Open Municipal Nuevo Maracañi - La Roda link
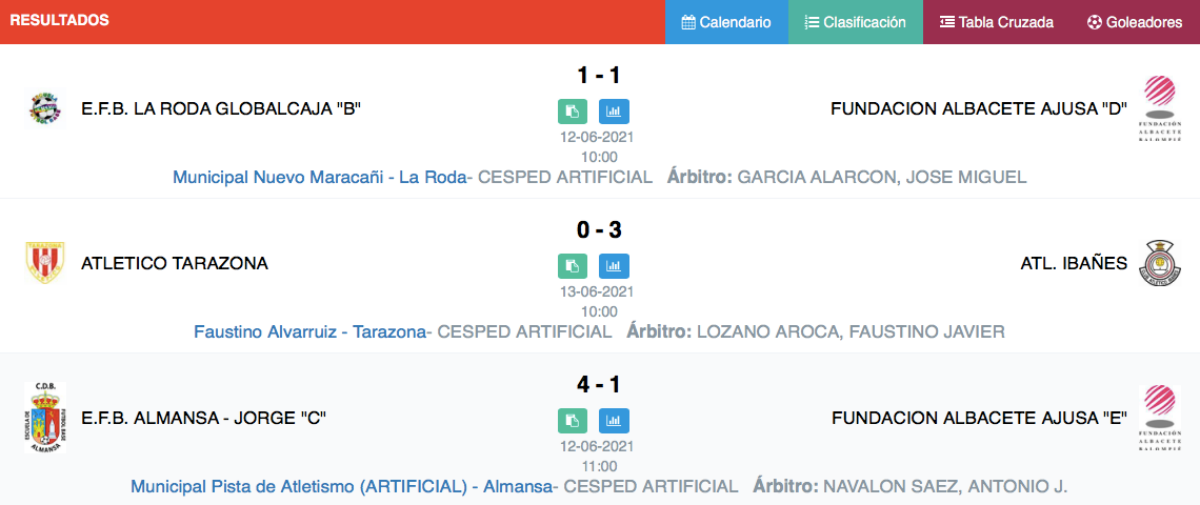This screenshot has width=1200, height=505. pos(320,177)
